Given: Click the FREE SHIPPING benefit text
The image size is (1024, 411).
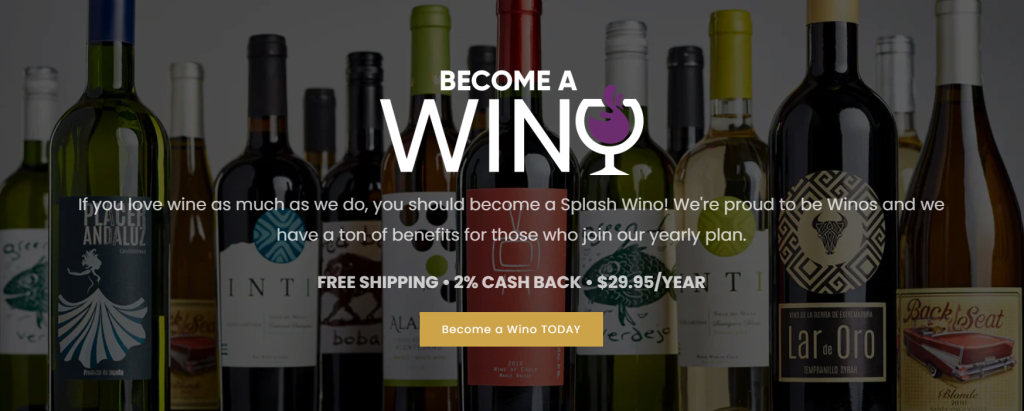Looking at the screenshot, I should 377,282.
